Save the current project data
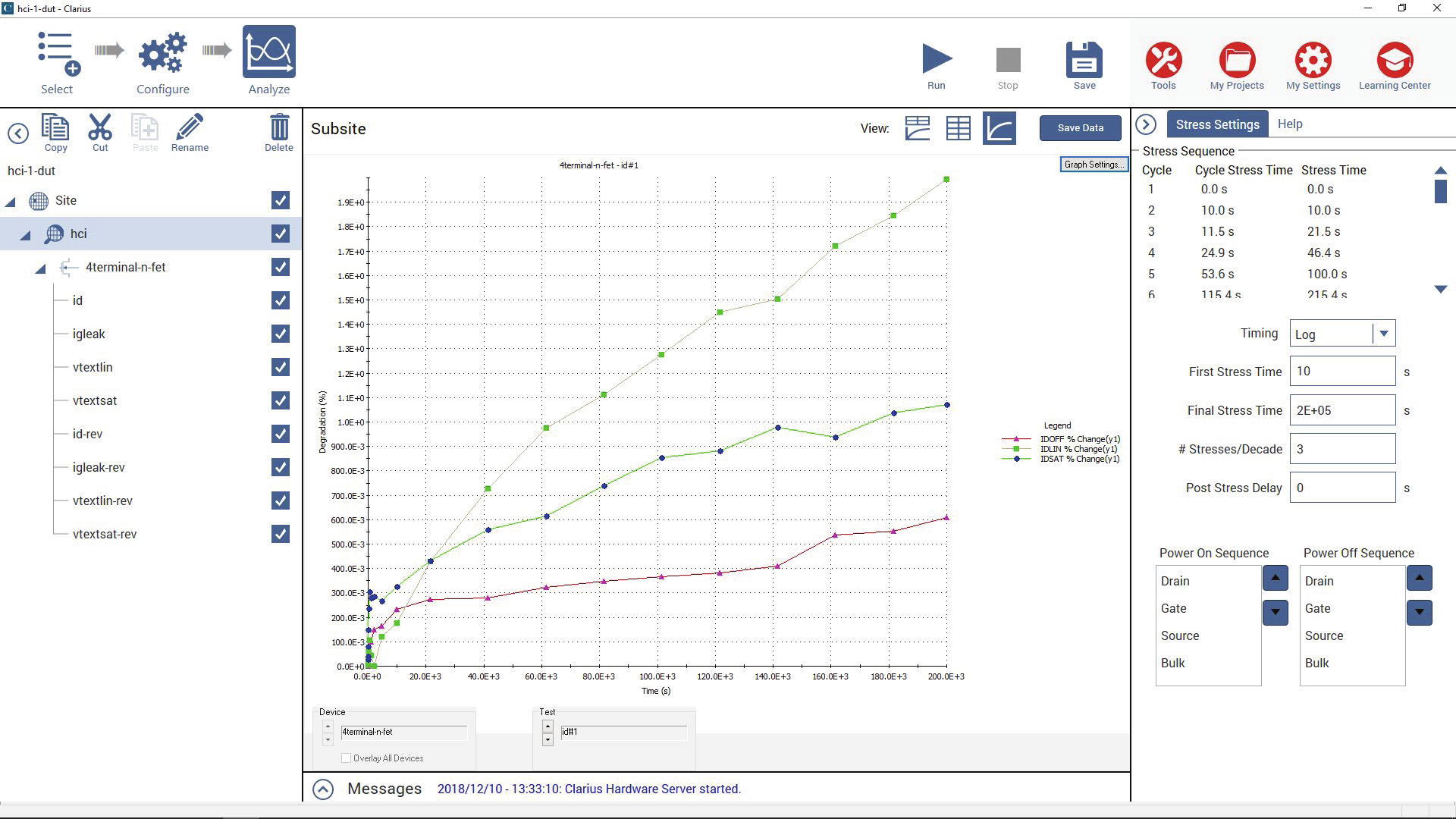 click(x=1084, y=63)
